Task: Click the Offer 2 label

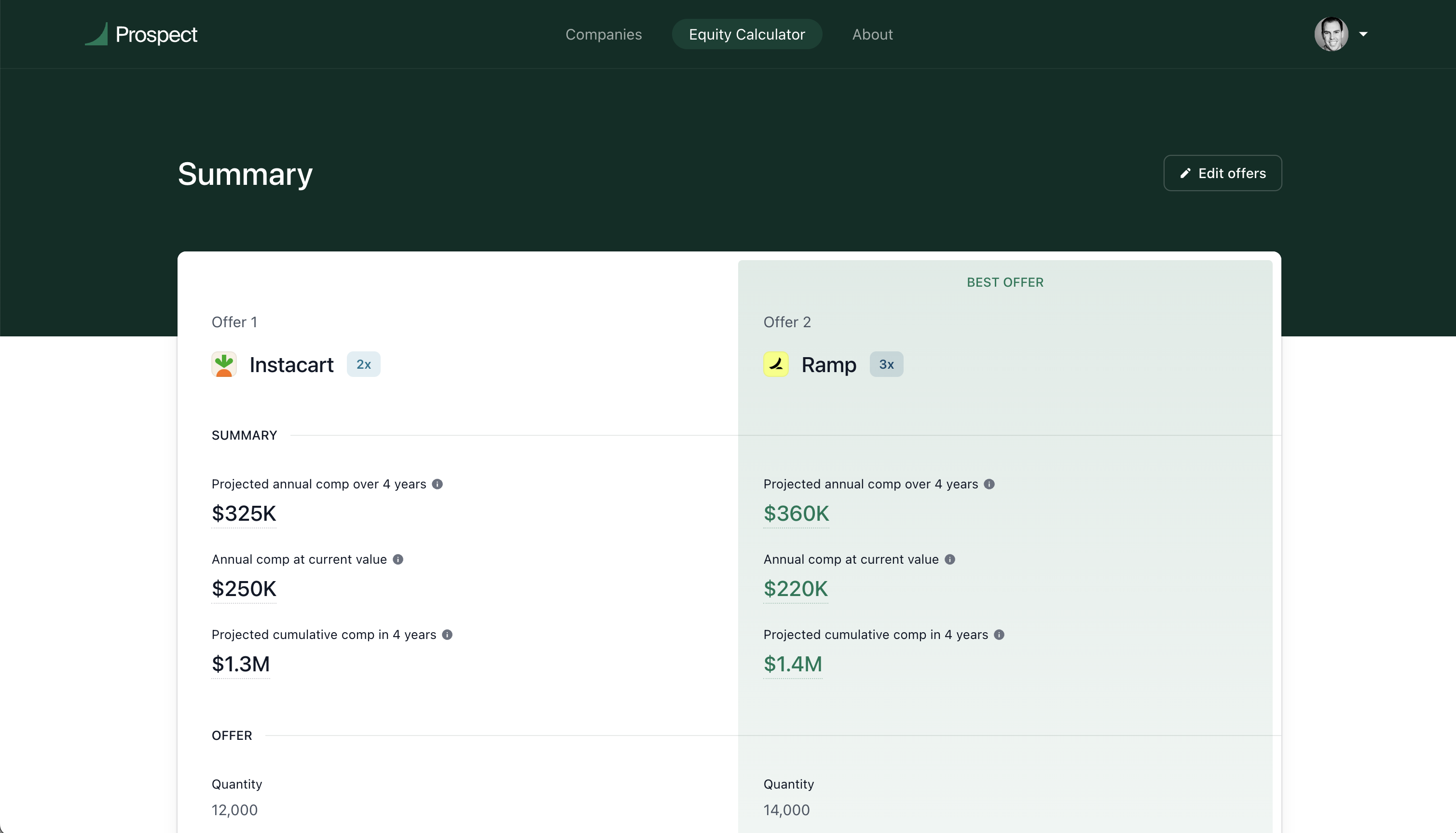Action: pyautogui.click(x=787, y=322)
